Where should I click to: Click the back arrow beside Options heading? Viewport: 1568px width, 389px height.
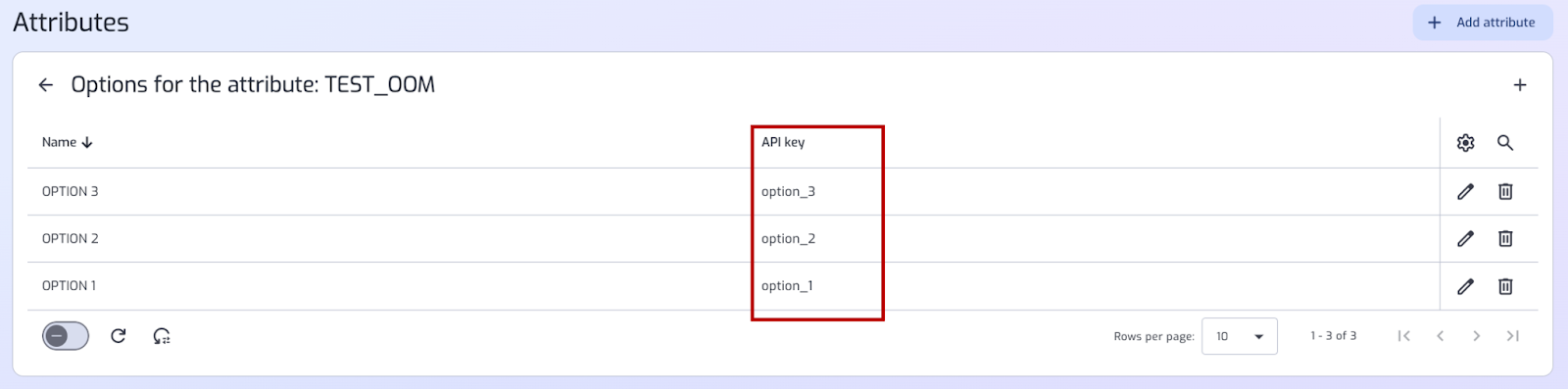tap(45, 85)
